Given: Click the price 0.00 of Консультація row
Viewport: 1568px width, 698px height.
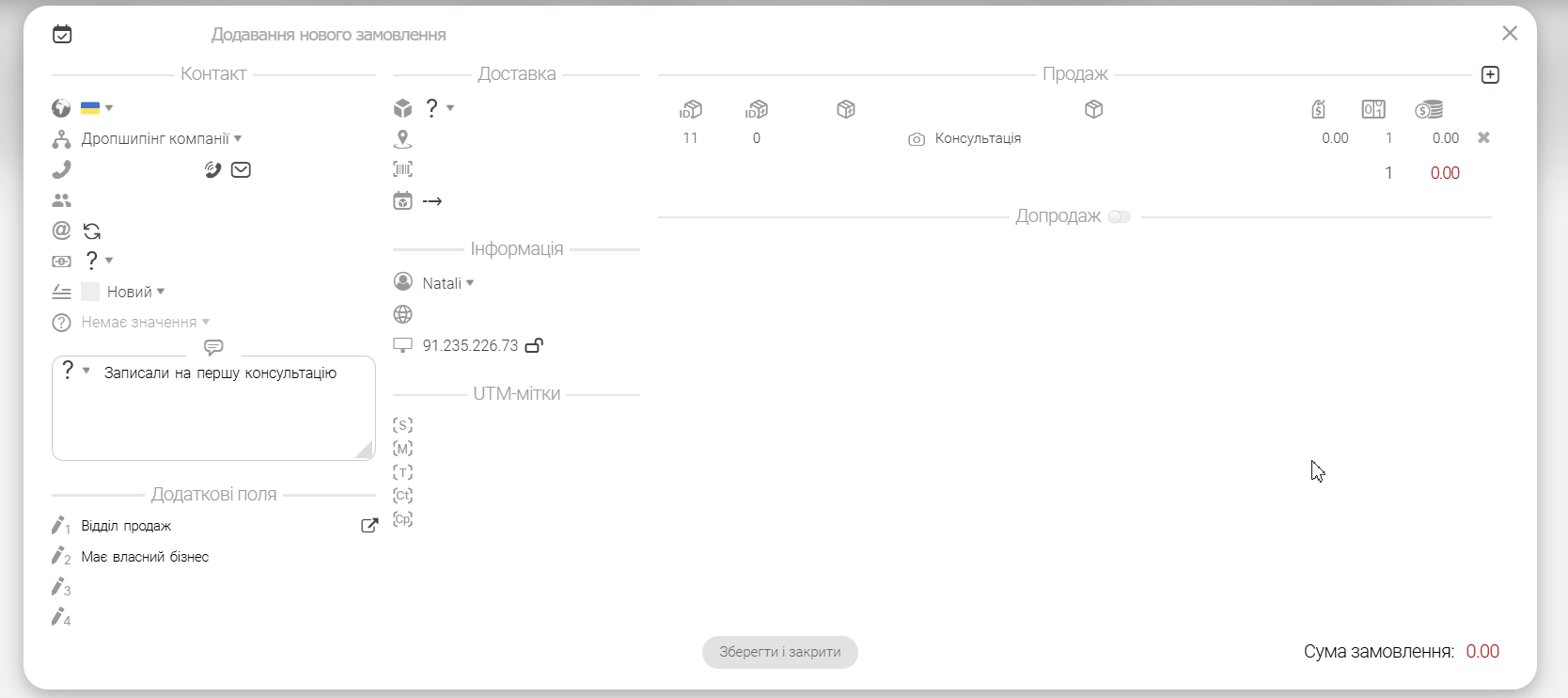Looking at the screenshot, I should click(1335, 138).
